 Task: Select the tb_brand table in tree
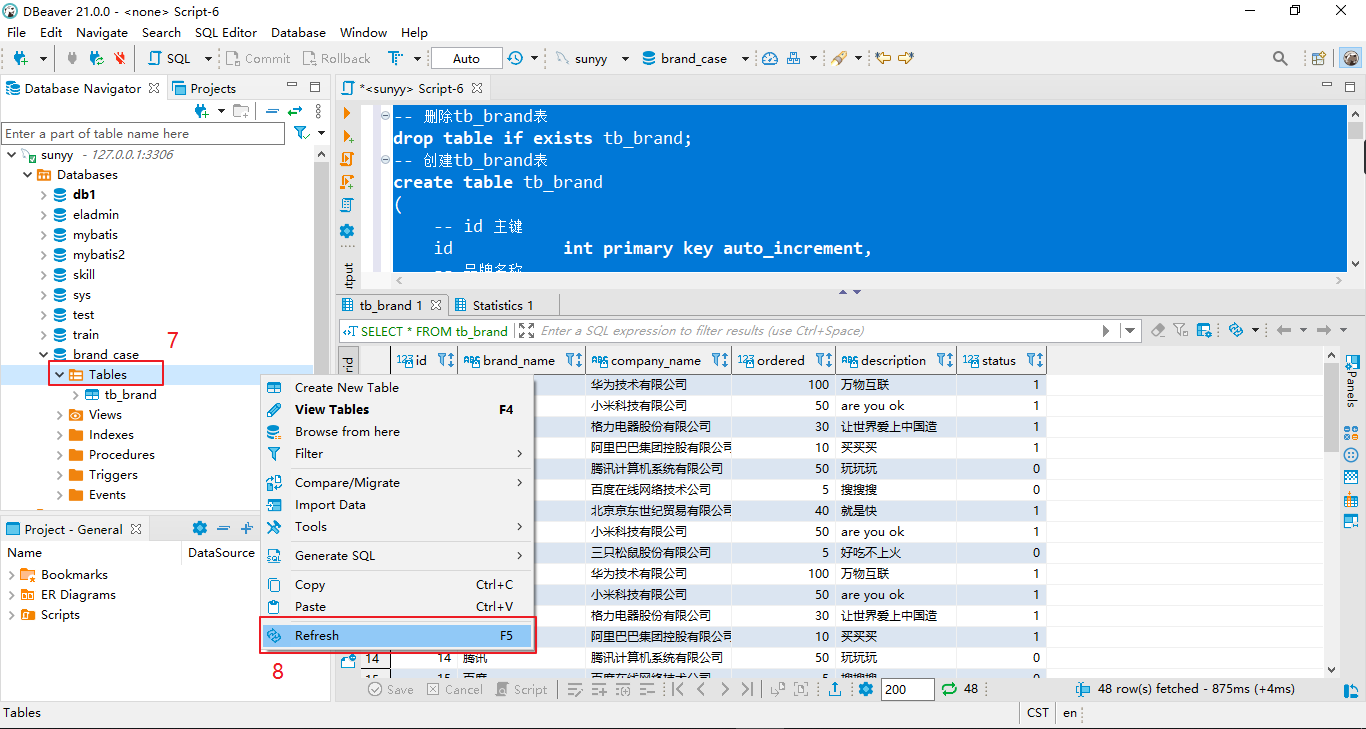pos(130,395)
